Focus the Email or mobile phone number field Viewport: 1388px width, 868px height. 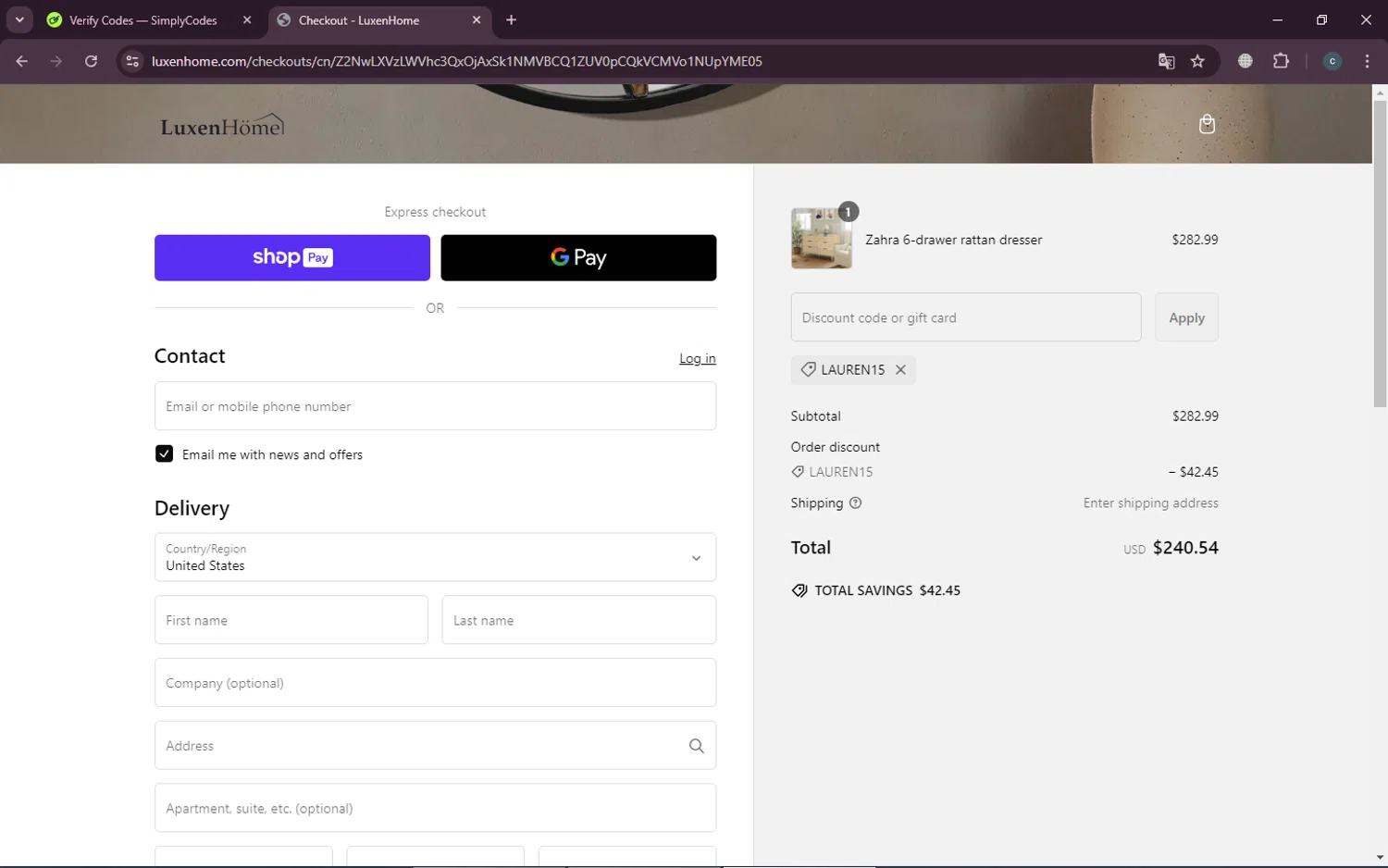pos(435,406)
